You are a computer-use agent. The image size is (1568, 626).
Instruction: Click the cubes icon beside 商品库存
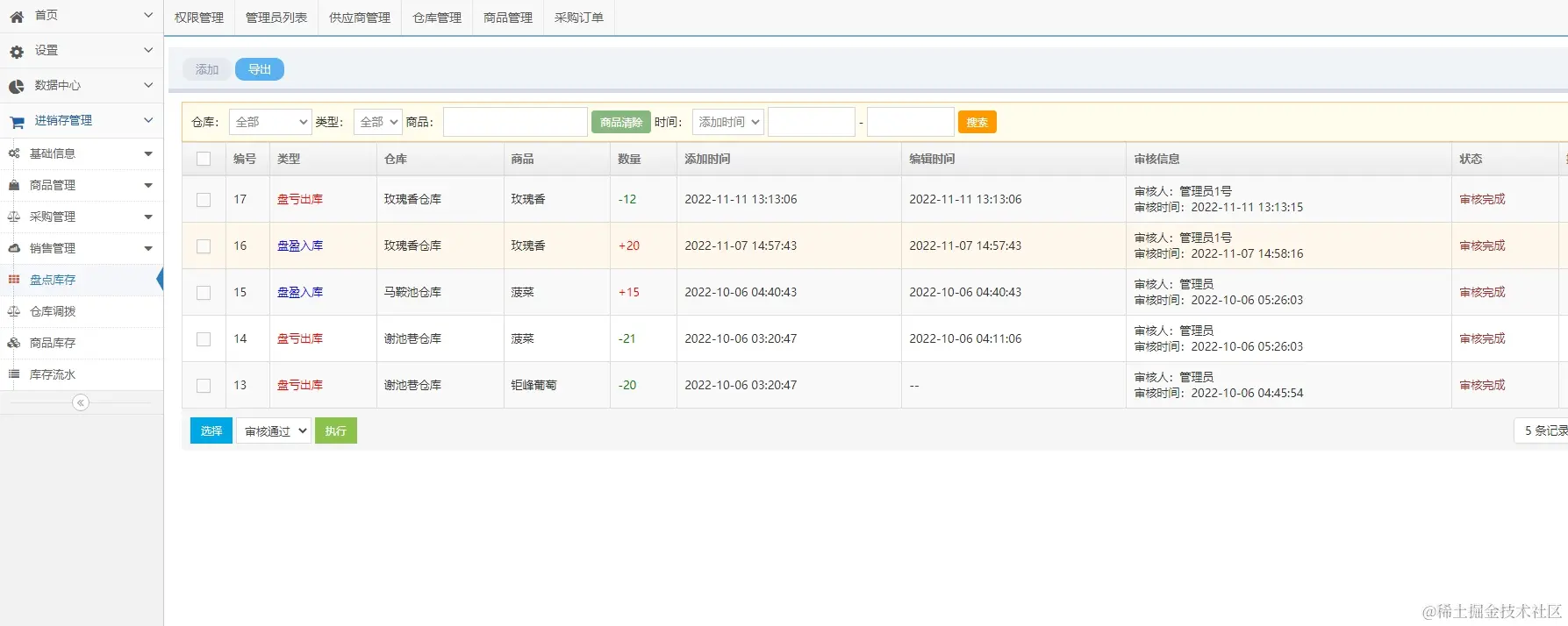tap(14, 343)
